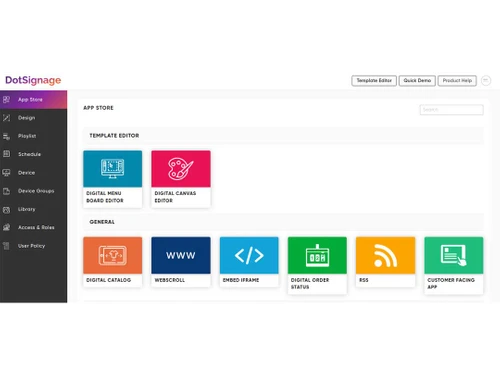Click the 'RSS' label text
This screenshot has width=500, height=375.
pos(364,280)
